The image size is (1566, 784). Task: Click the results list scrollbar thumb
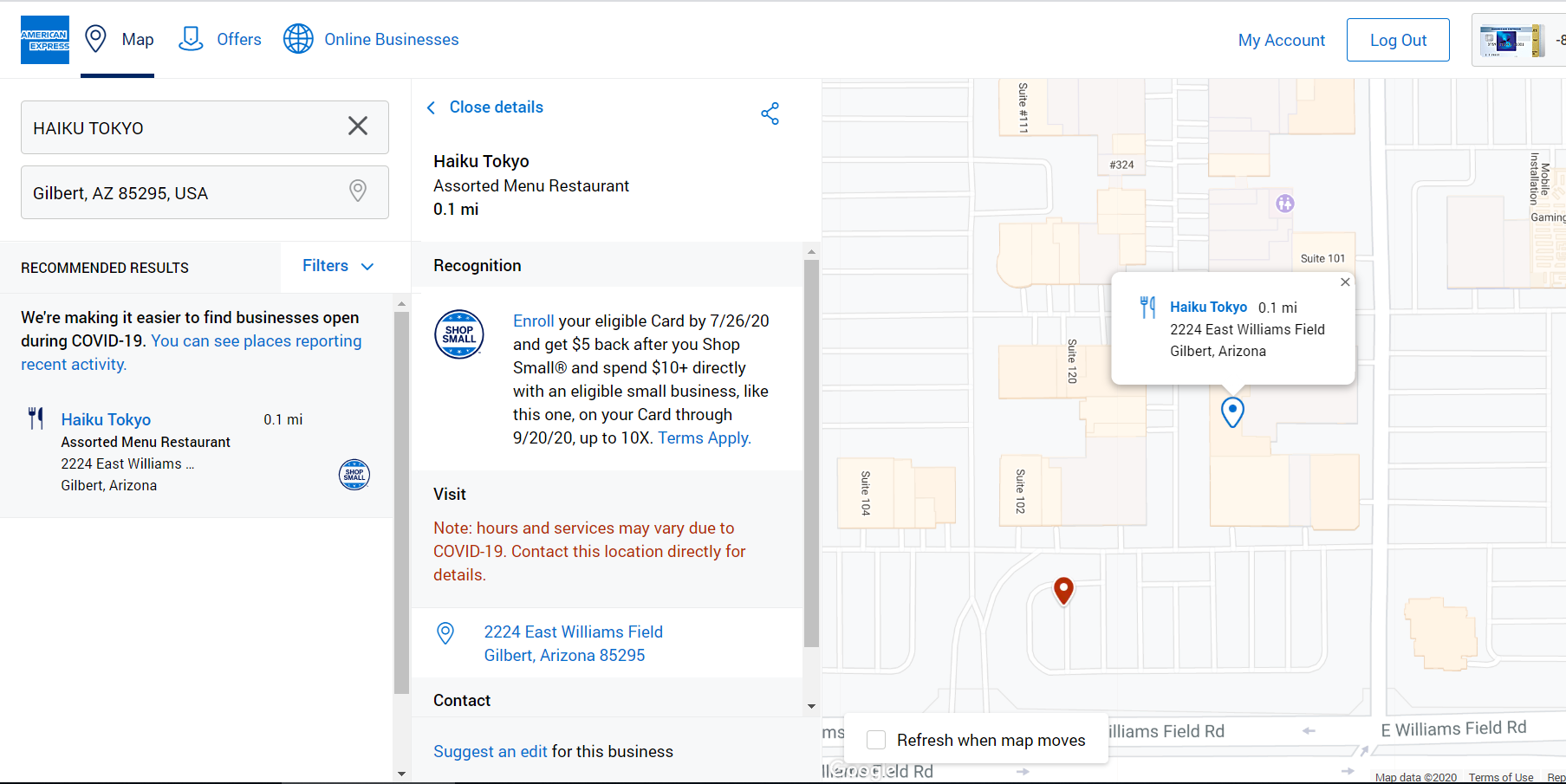click(401, 502)
